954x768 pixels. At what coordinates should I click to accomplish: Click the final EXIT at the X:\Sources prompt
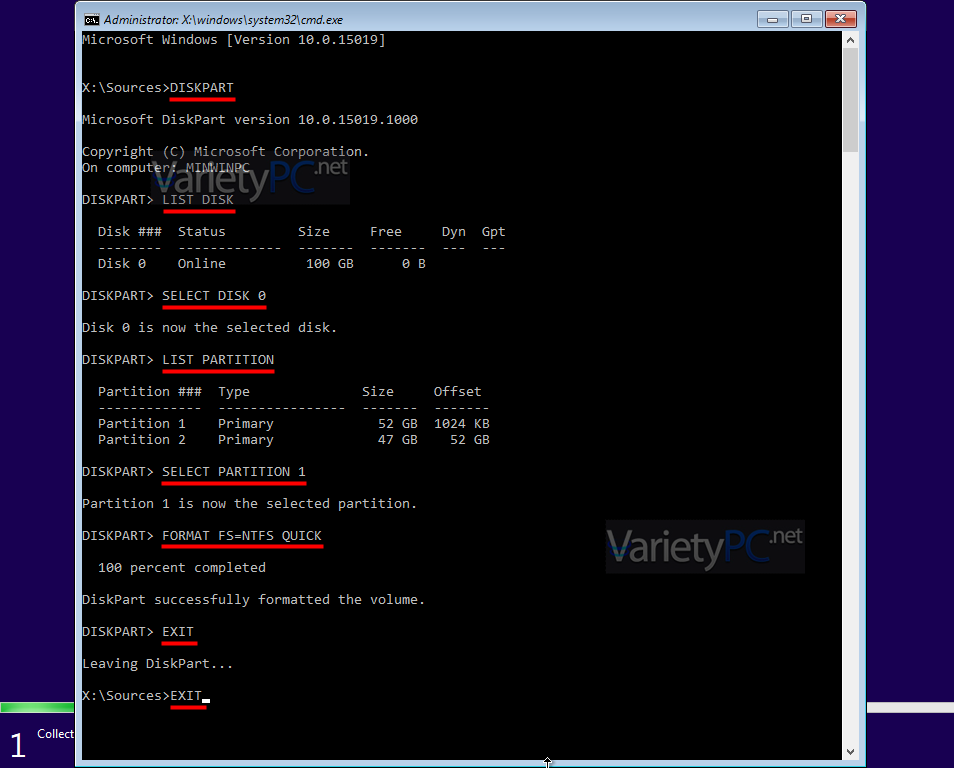[186, 696]
